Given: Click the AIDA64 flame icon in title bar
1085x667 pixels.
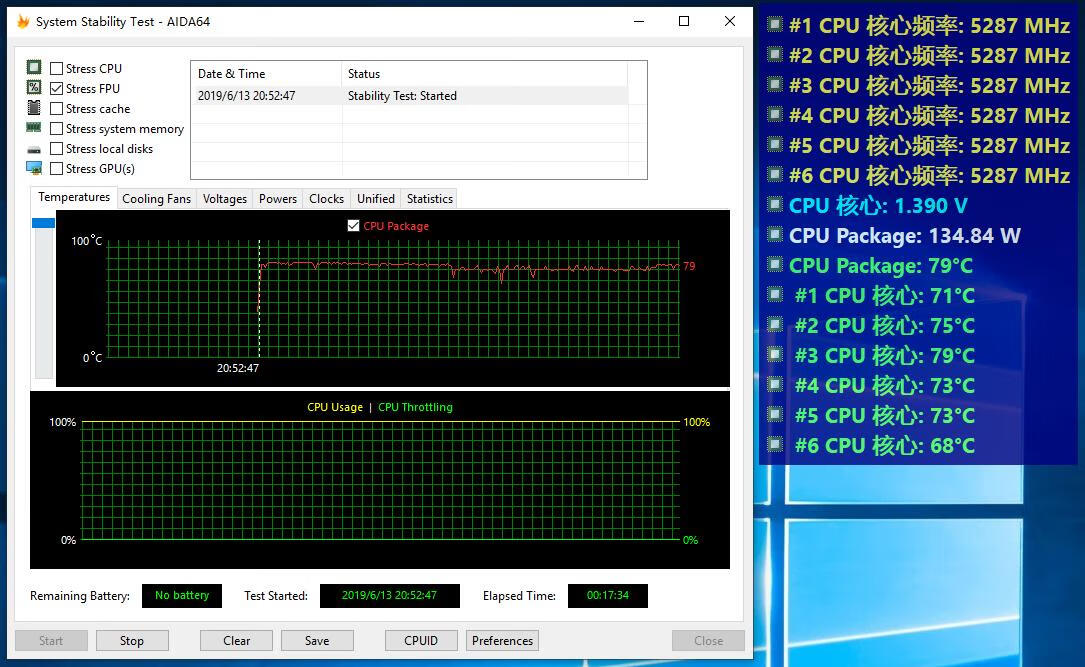Looking at the screenshot, I should tap(23, 21).
